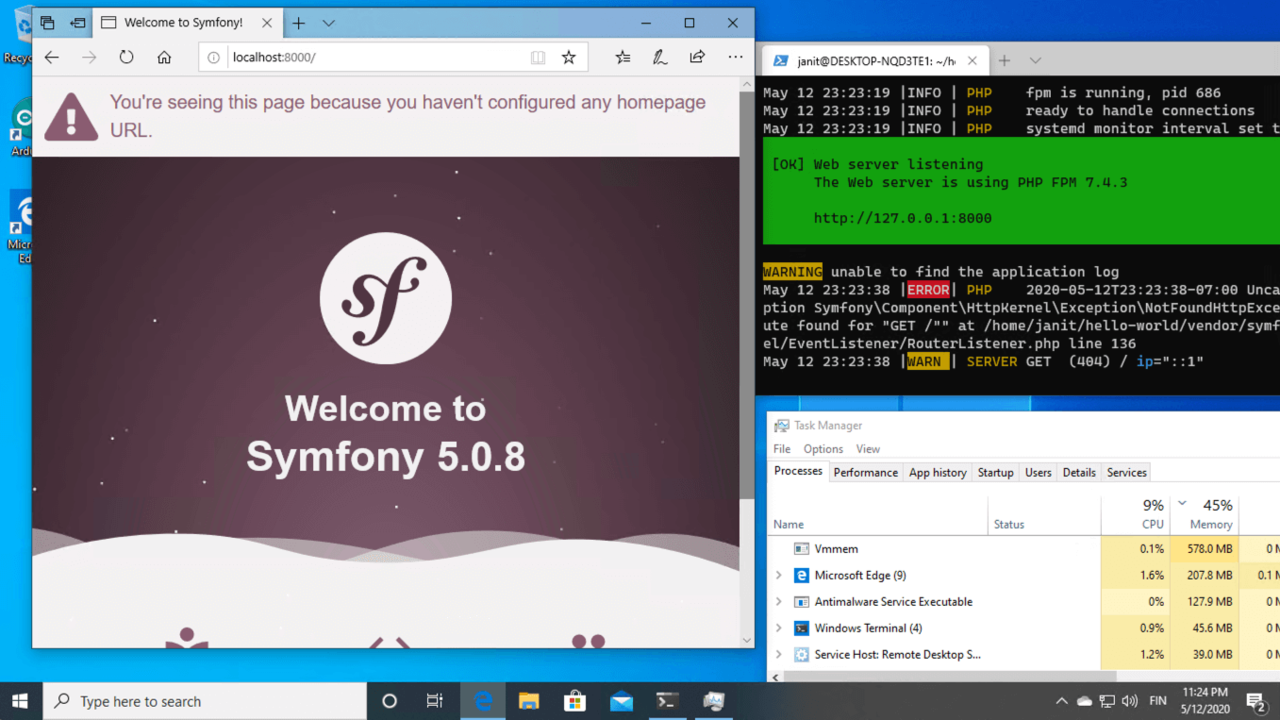Show tab previews chevron in Edge
The height and width of the screenshot is (720, 1280).
tap(328, 23)
